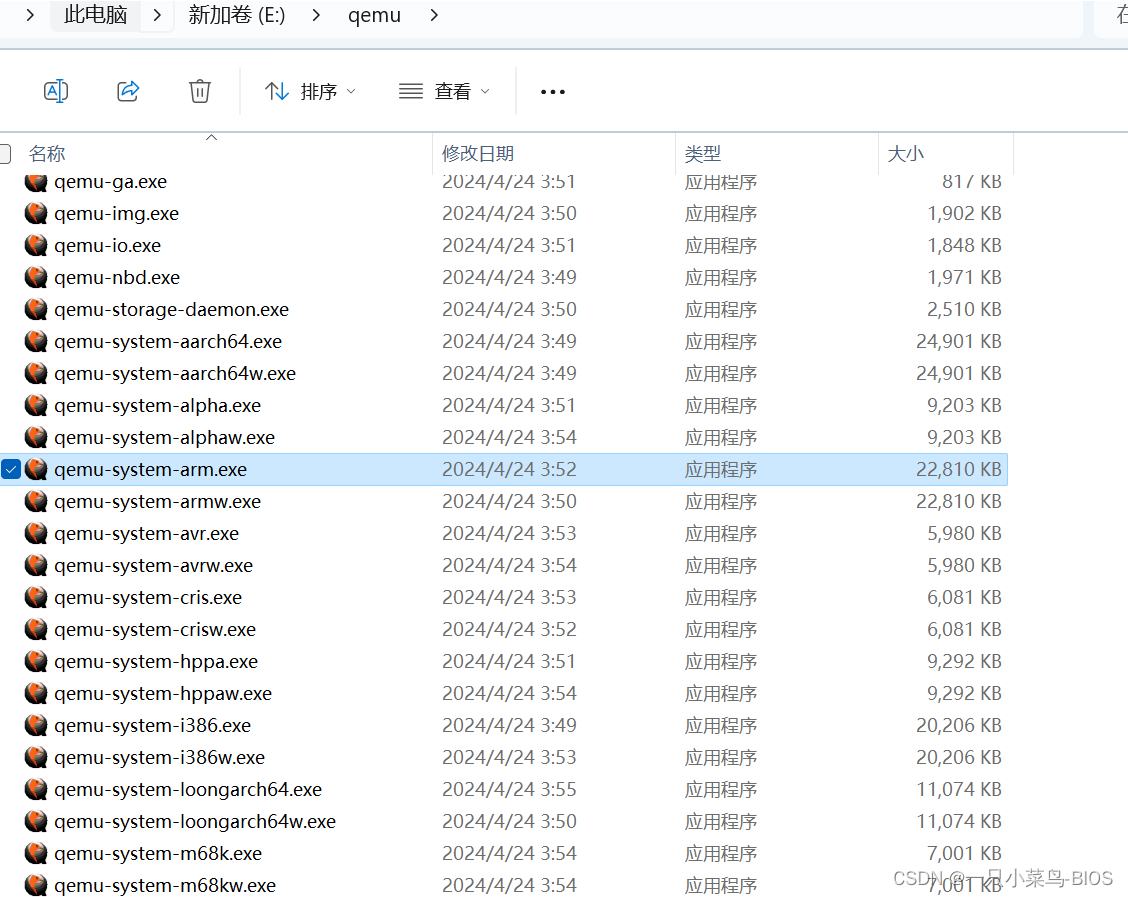Select the qemu-system-aarch64w.exe file name
1128x897 pixels.
tap(175, 373)
